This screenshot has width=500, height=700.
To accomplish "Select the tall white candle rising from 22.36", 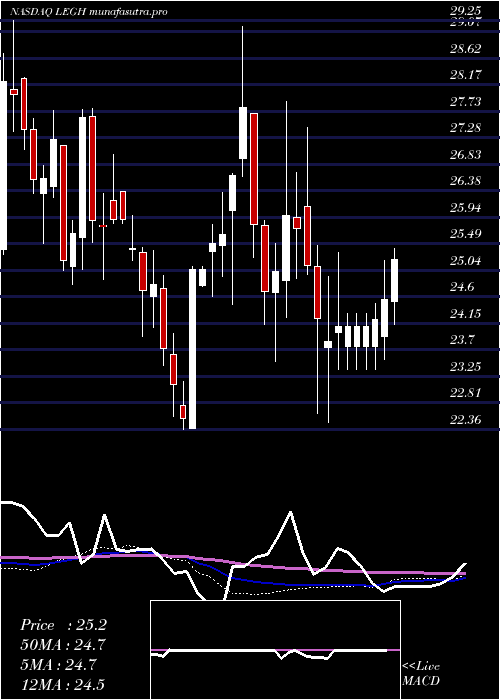I will pyautogui.click(x=192, y=349).
